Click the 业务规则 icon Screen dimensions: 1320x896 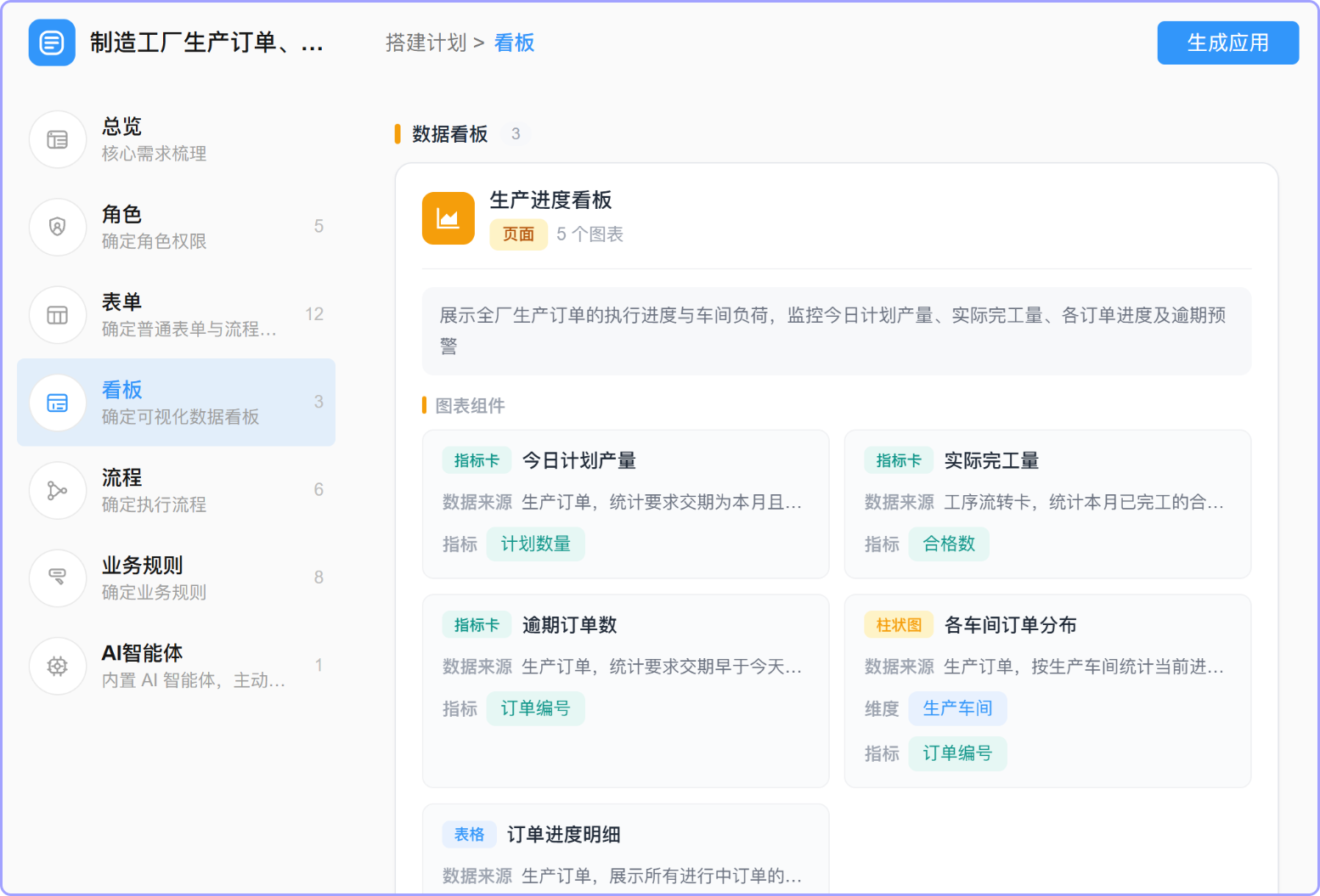click(x=58, y=578)
